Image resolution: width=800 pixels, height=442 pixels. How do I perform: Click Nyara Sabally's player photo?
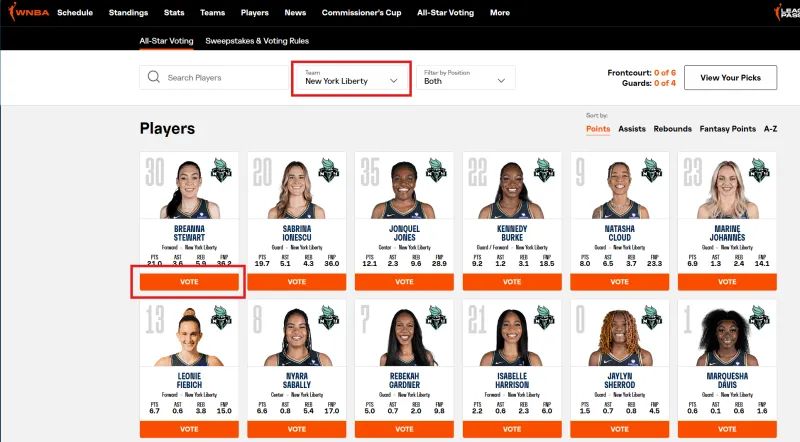point(297,337)
